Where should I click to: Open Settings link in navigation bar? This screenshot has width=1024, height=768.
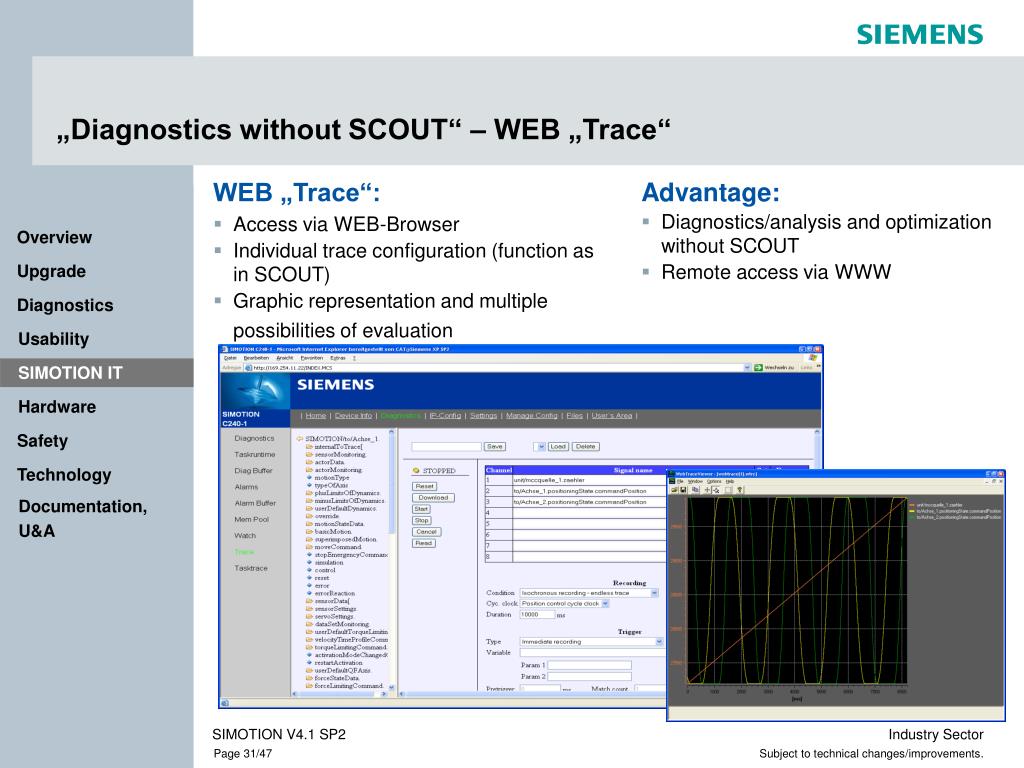[483, 415]
